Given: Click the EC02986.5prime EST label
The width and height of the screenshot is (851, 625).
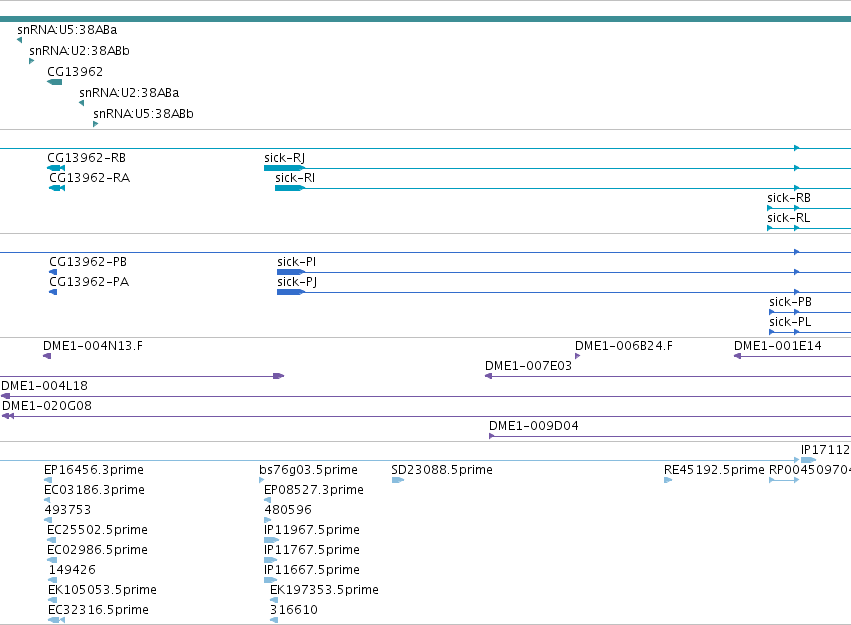Looking at the screenshot, I should (x=97, y=550).
